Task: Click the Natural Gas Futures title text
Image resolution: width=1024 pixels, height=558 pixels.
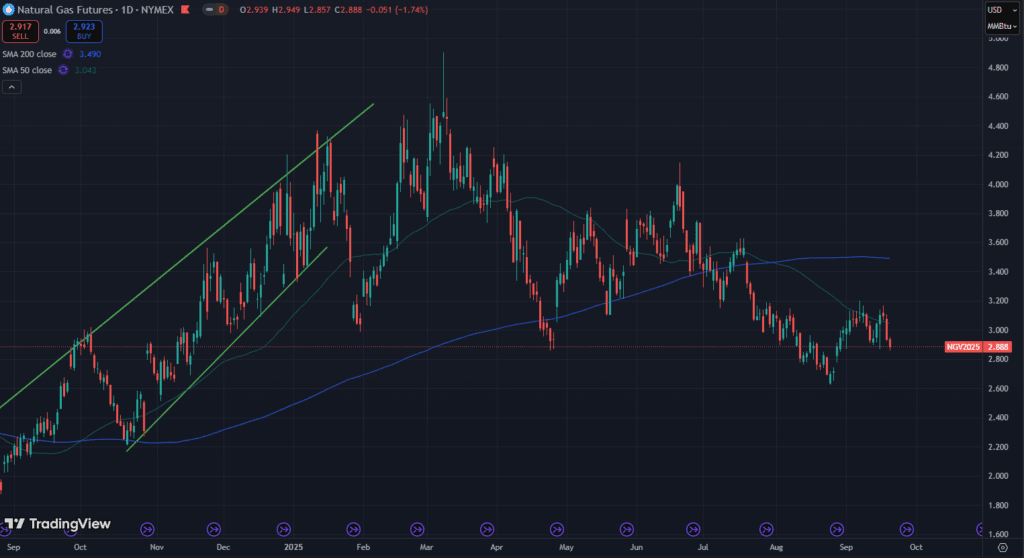Action: (60, 10)
